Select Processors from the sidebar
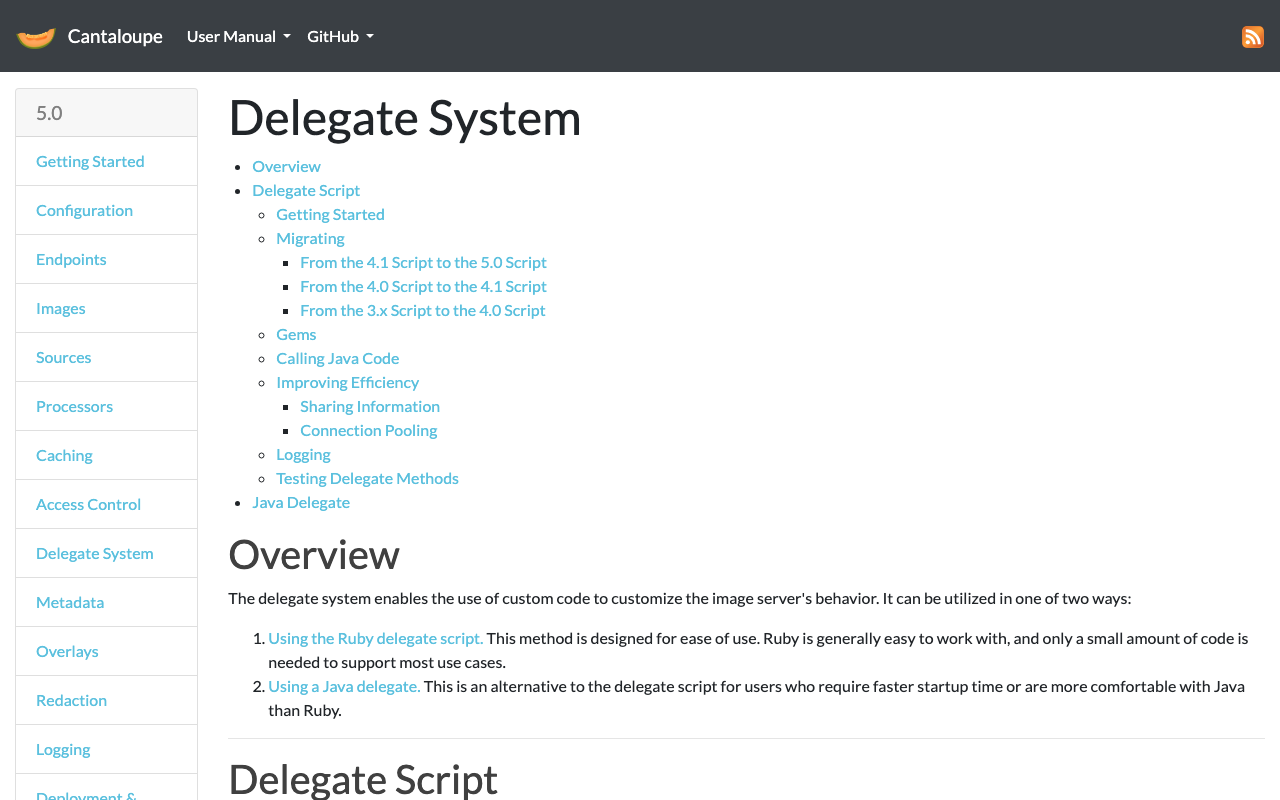This screenshot has width=1280, height=800. (74, 406)
